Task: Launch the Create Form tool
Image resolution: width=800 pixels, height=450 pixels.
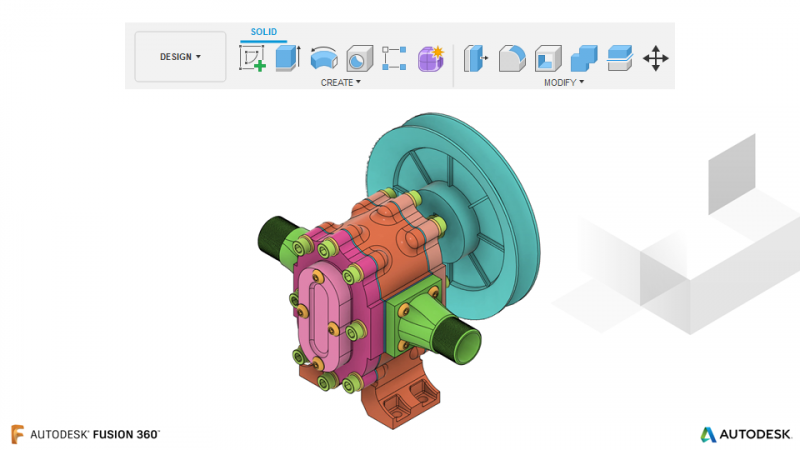Action: 431,58
